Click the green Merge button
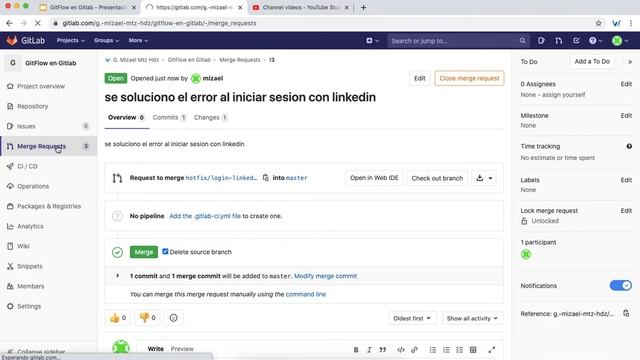This screenshot has height=360, width=640. pyautogui.click(x=144, y=252)
